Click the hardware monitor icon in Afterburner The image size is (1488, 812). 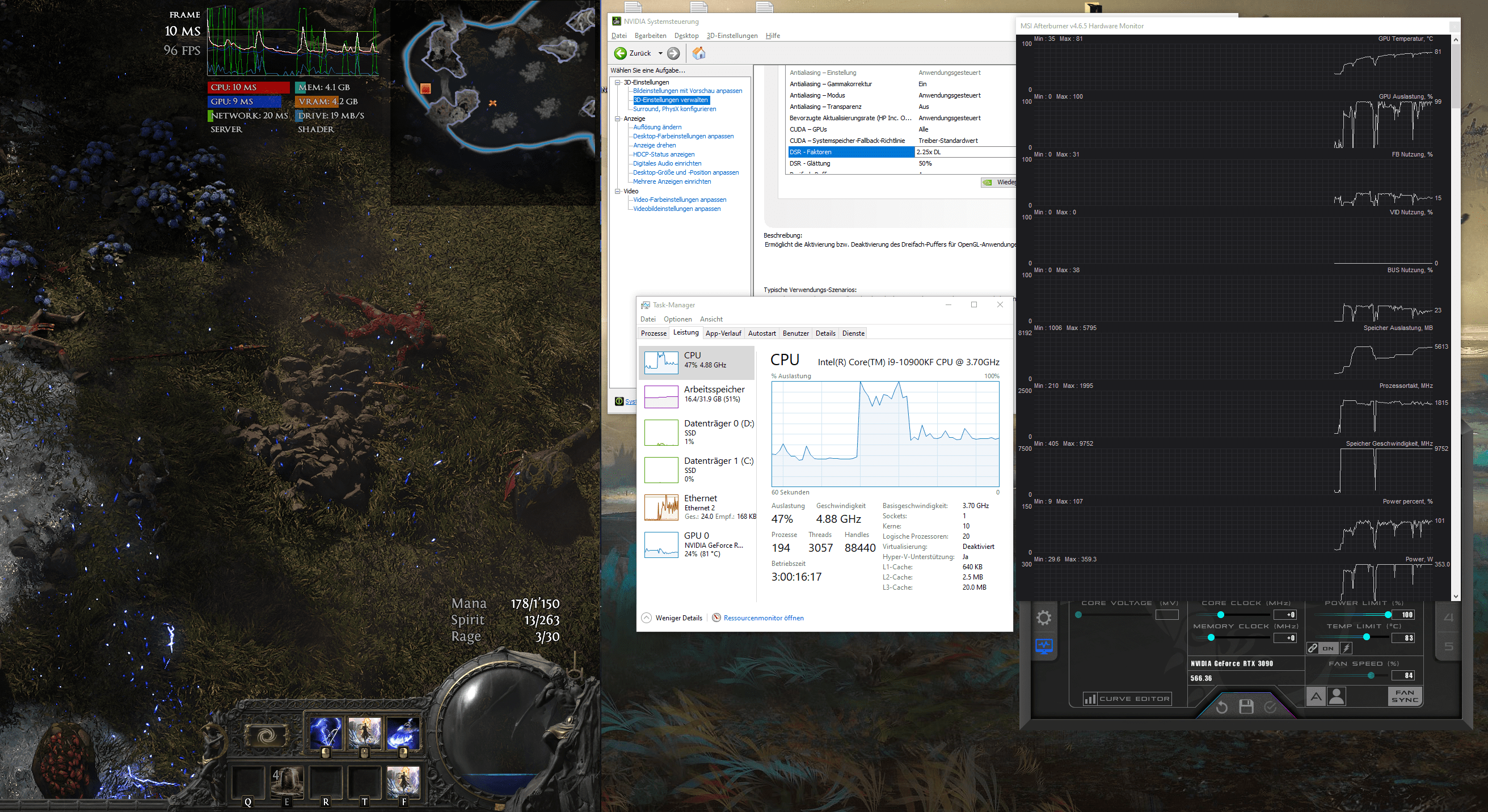(1044, 646)
